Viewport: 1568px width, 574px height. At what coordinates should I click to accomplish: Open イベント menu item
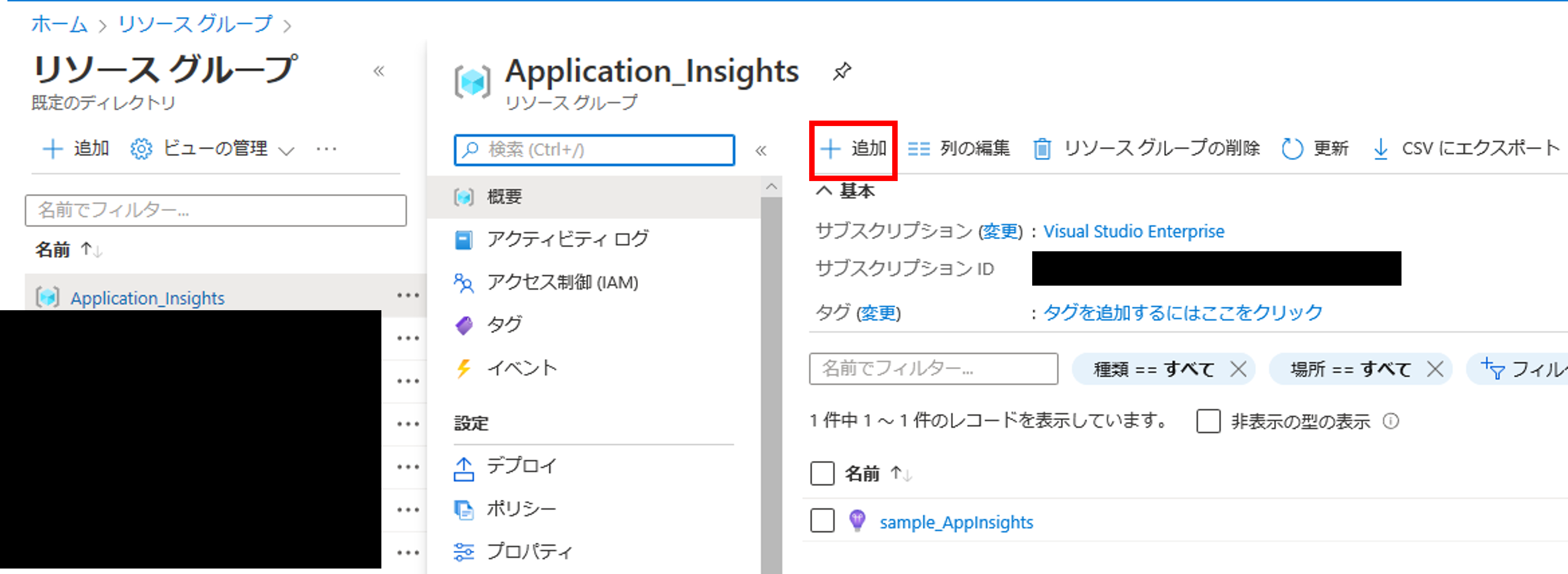[594, 368]
